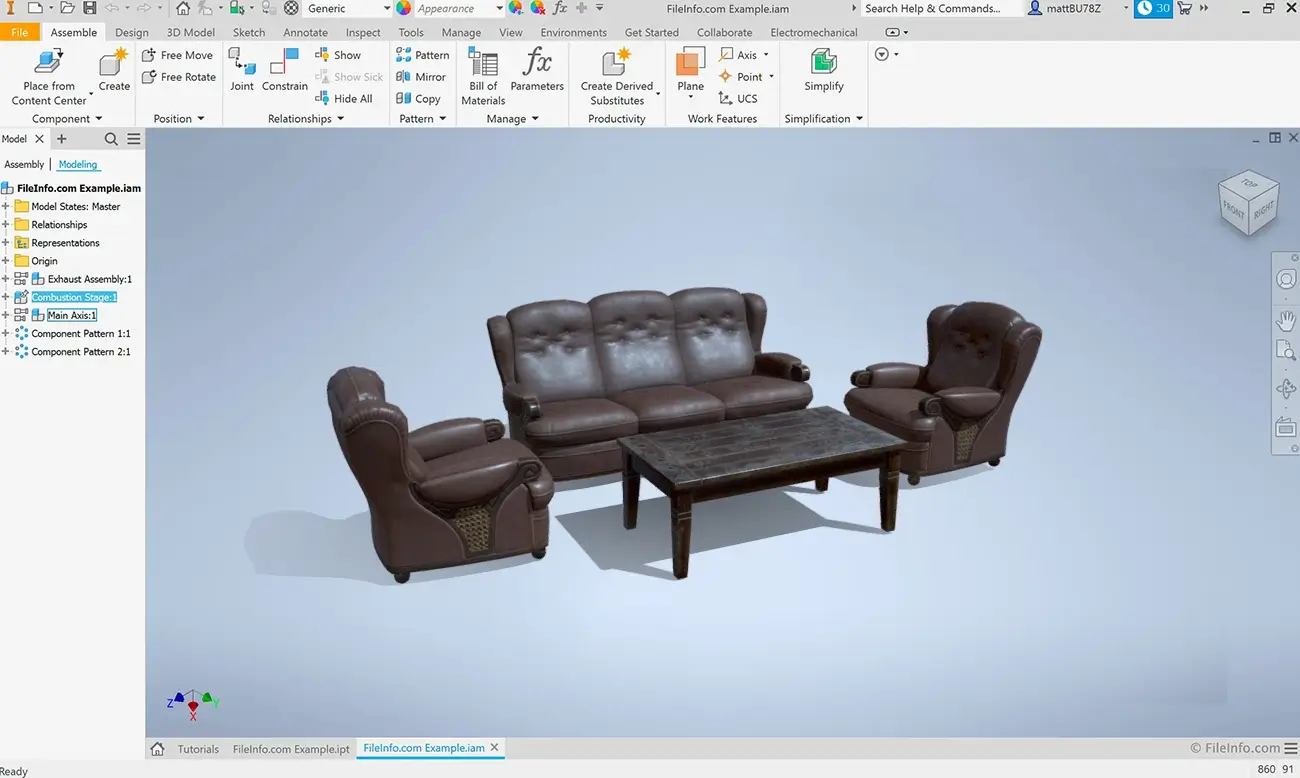Open the Assemble ribbon tab
This screenshot has width=1300, height=778.
pyautogui.click(x=73, y=31)
